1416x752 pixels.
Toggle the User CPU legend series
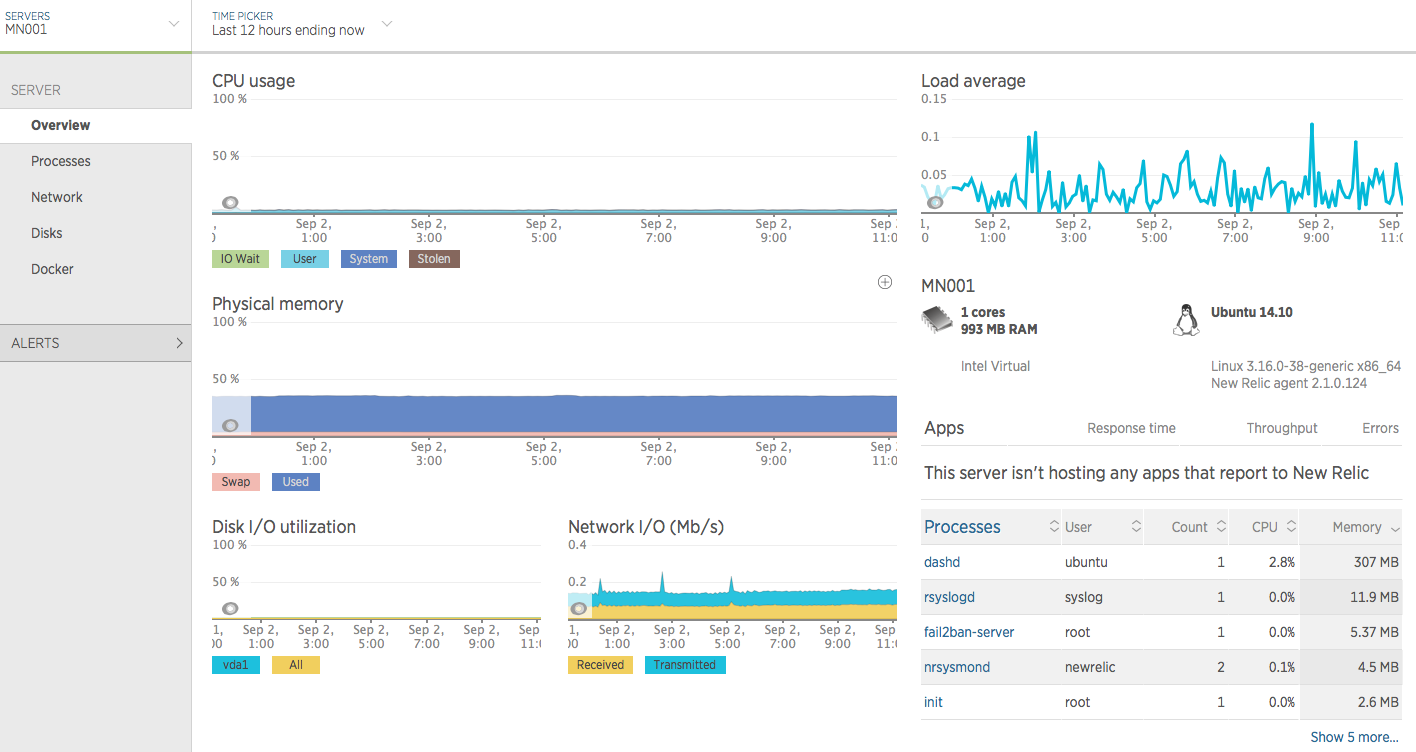(305, 259)
